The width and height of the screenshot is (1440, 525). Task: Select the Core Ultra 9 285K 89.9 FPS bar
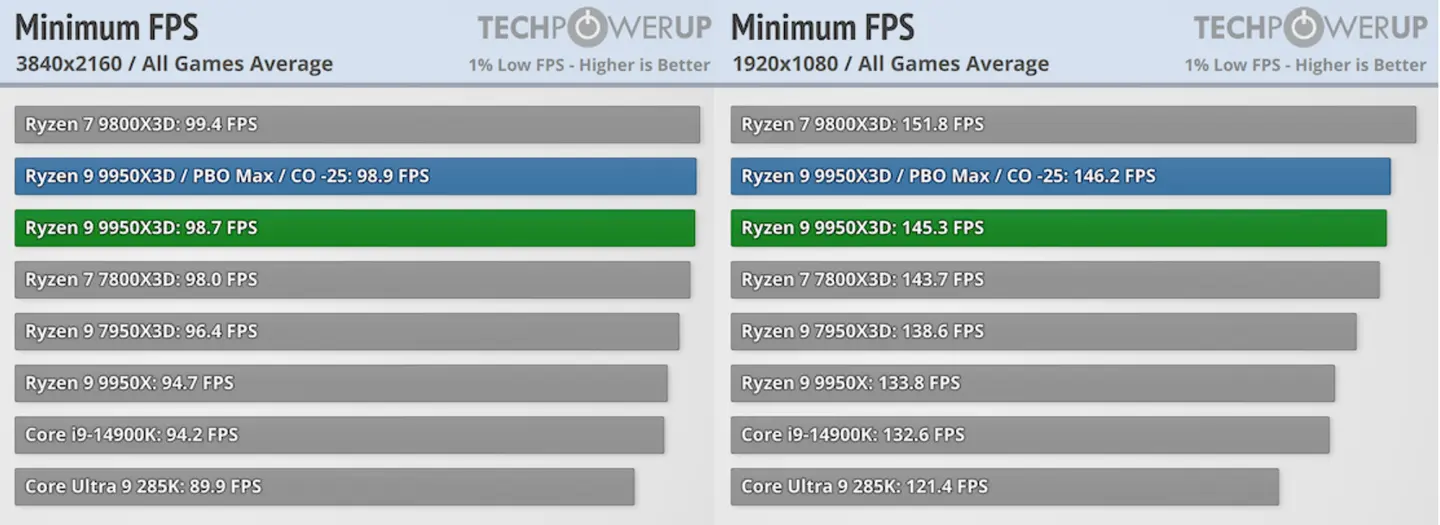point(324,487)
